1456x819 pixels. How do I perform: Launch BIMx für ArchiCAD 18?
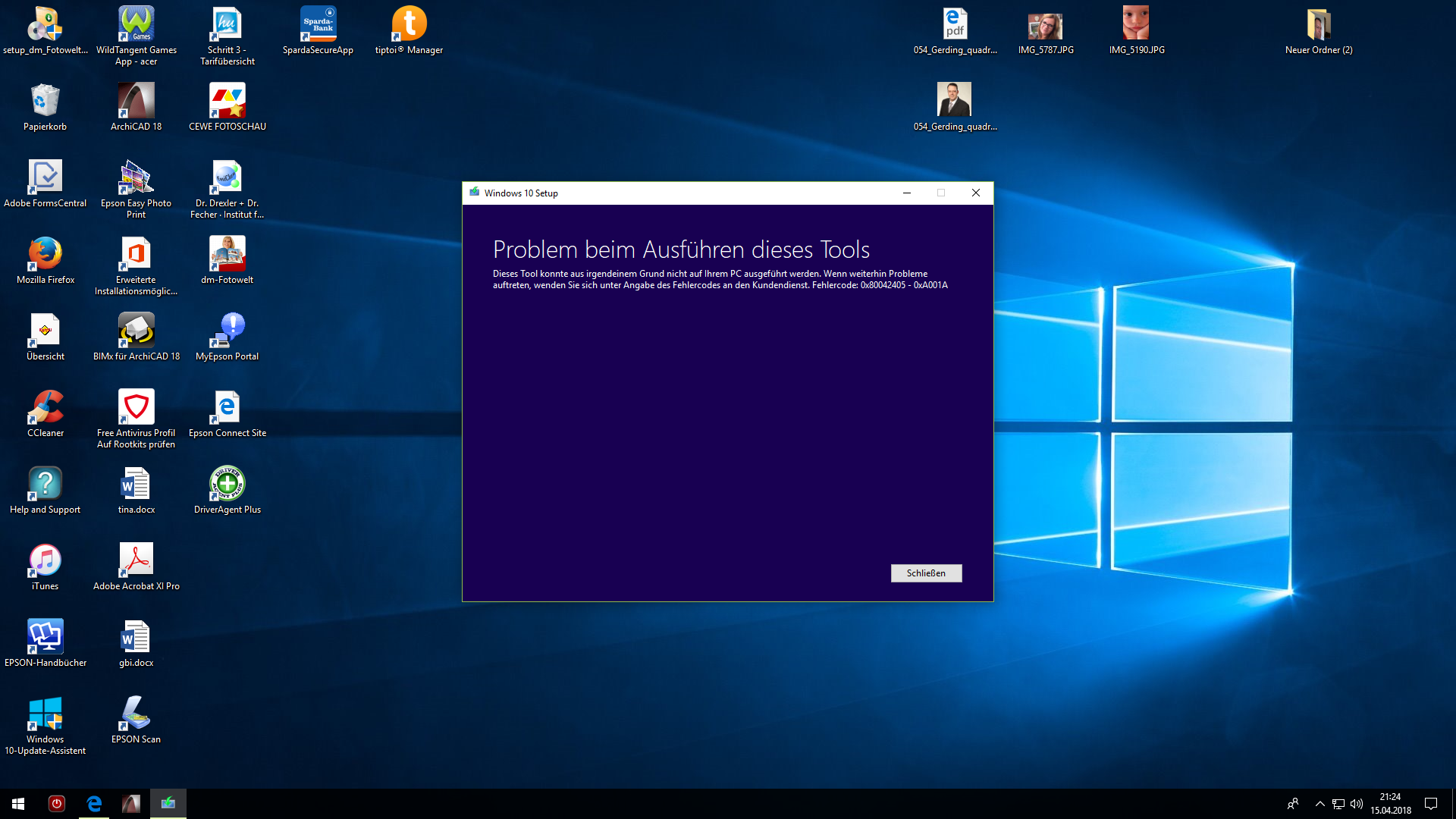[136, 337]
